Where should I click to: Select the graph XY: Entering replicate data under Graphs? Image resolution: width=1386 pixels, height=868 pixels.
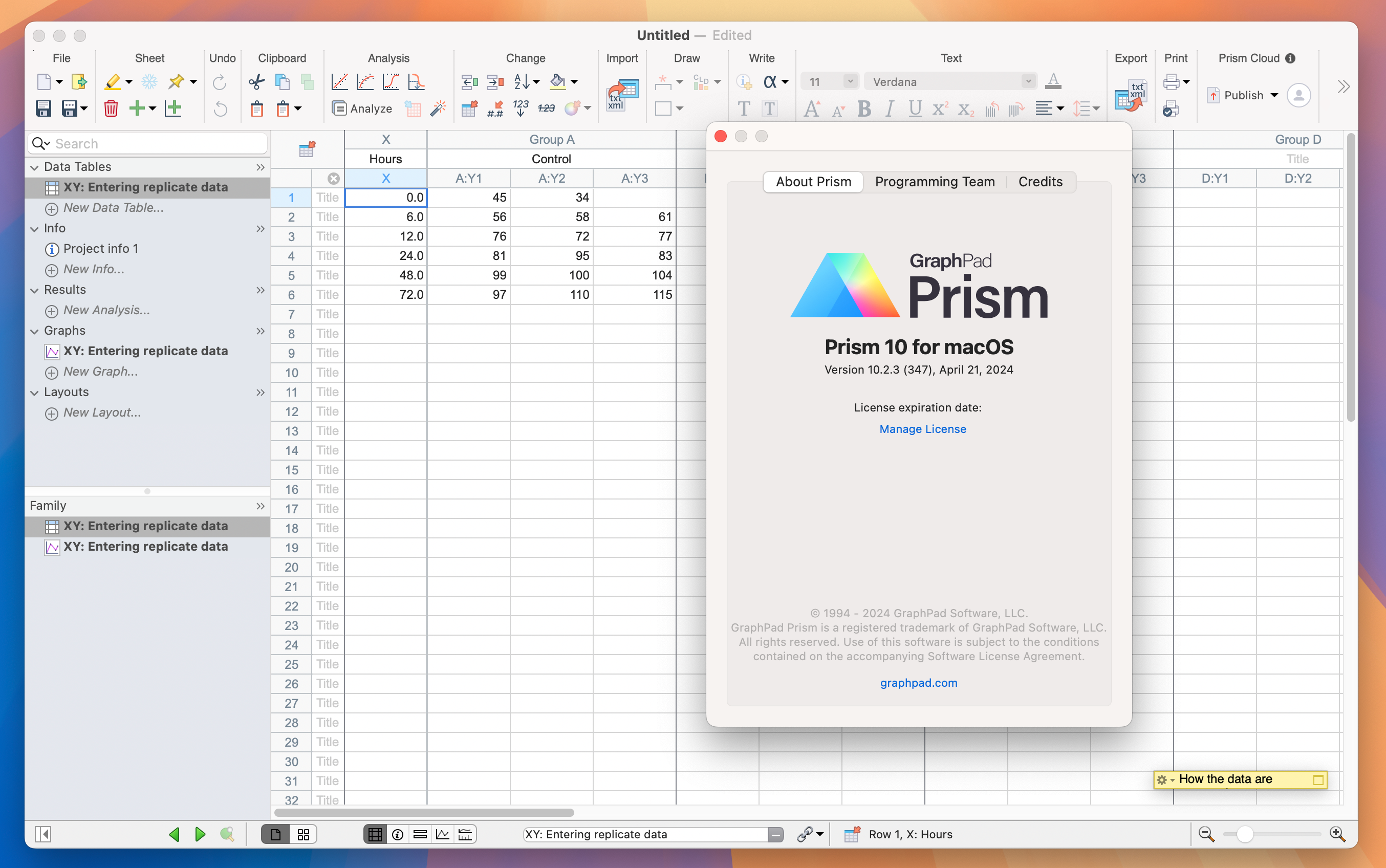pyautogui.click(x=145, y=351)
